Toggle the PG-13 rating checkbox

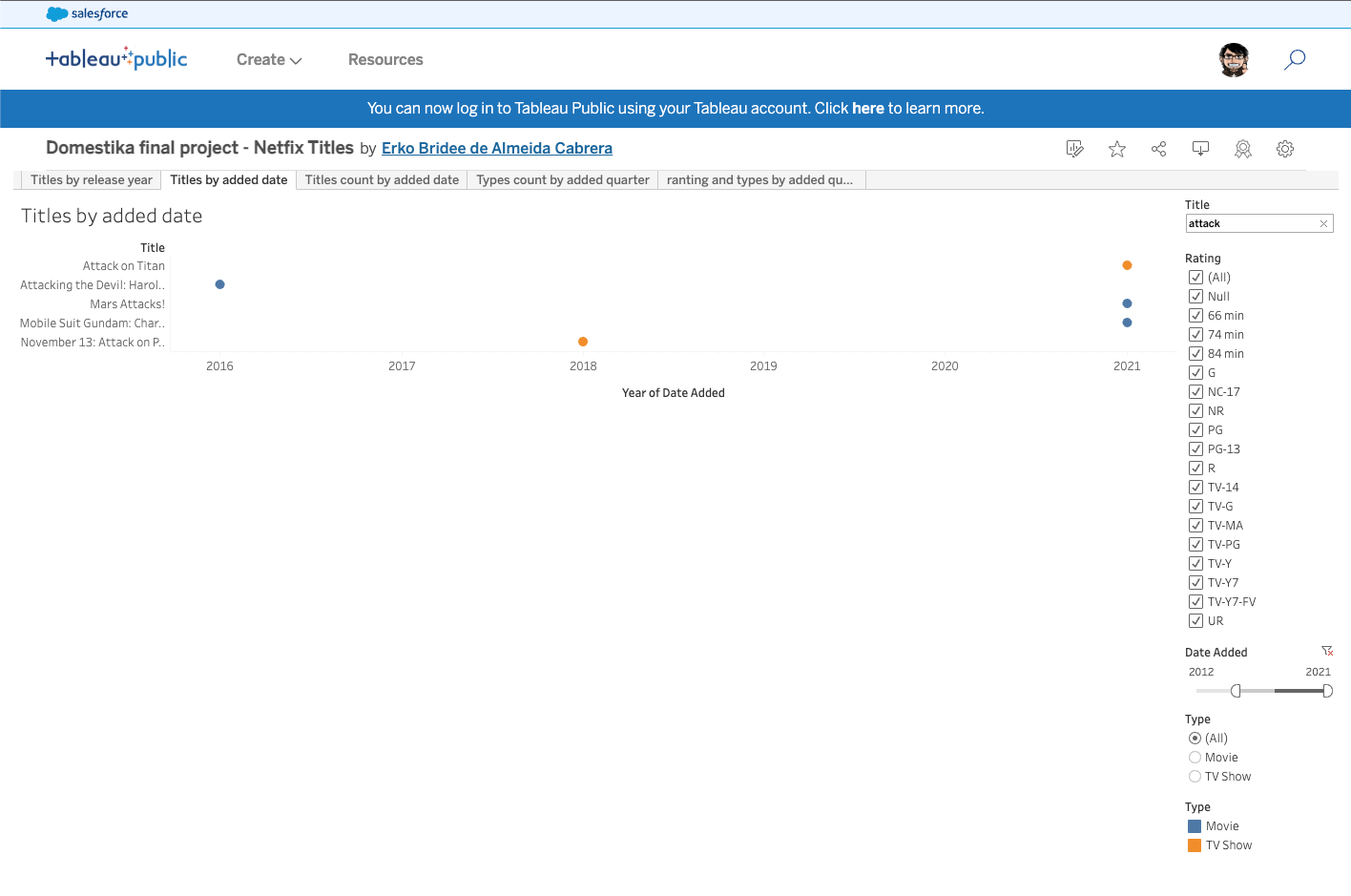click(x=1195, y=449)
